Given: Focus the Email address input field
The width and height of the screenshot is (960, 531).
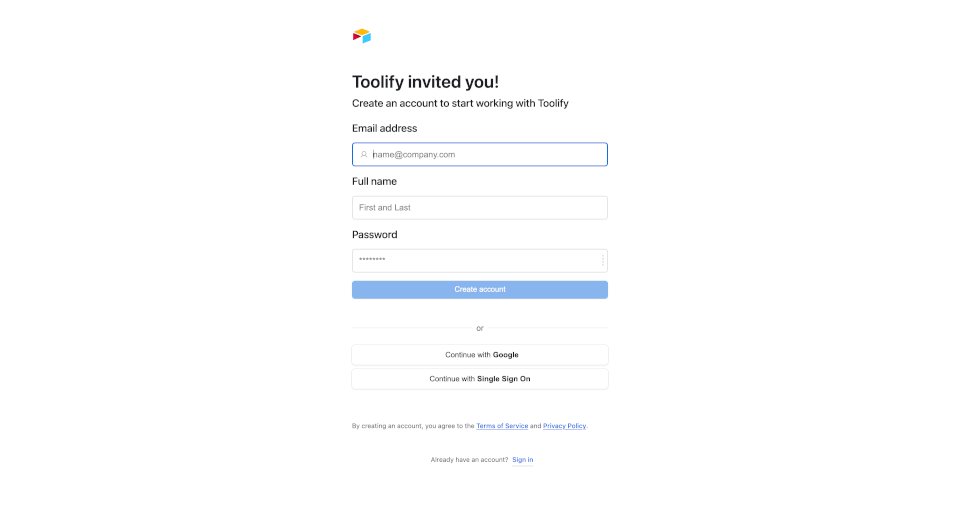Looking at the screenshot, I should click(x=479, y=154).
